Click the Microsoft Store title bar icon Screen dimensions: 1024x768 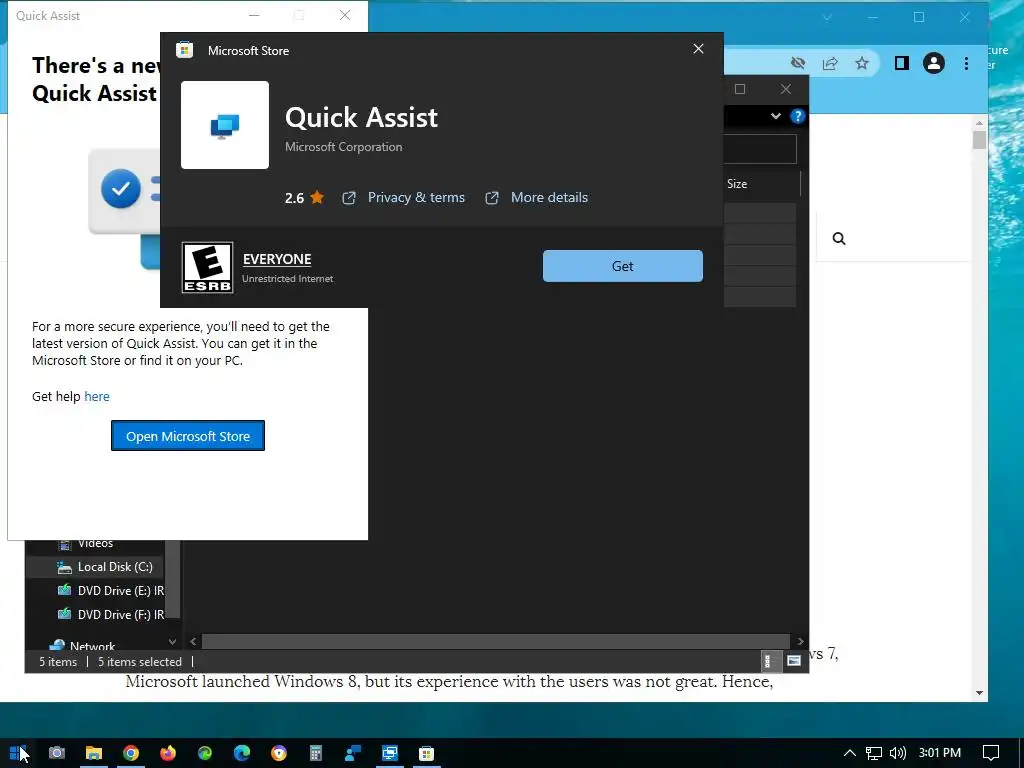point(185,50)
